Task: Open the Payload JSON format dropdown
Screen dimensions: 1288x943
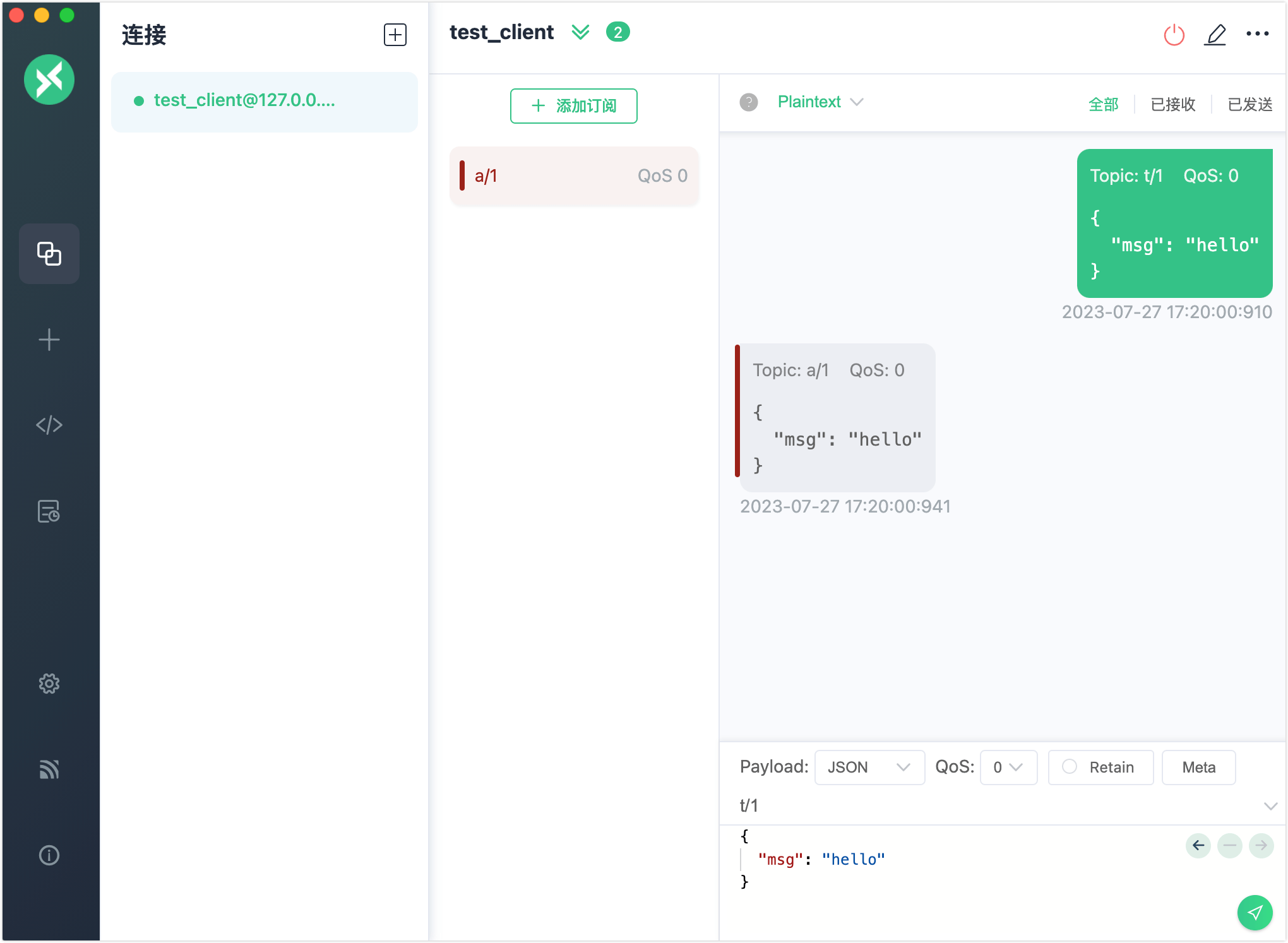Action: point(869,767)
